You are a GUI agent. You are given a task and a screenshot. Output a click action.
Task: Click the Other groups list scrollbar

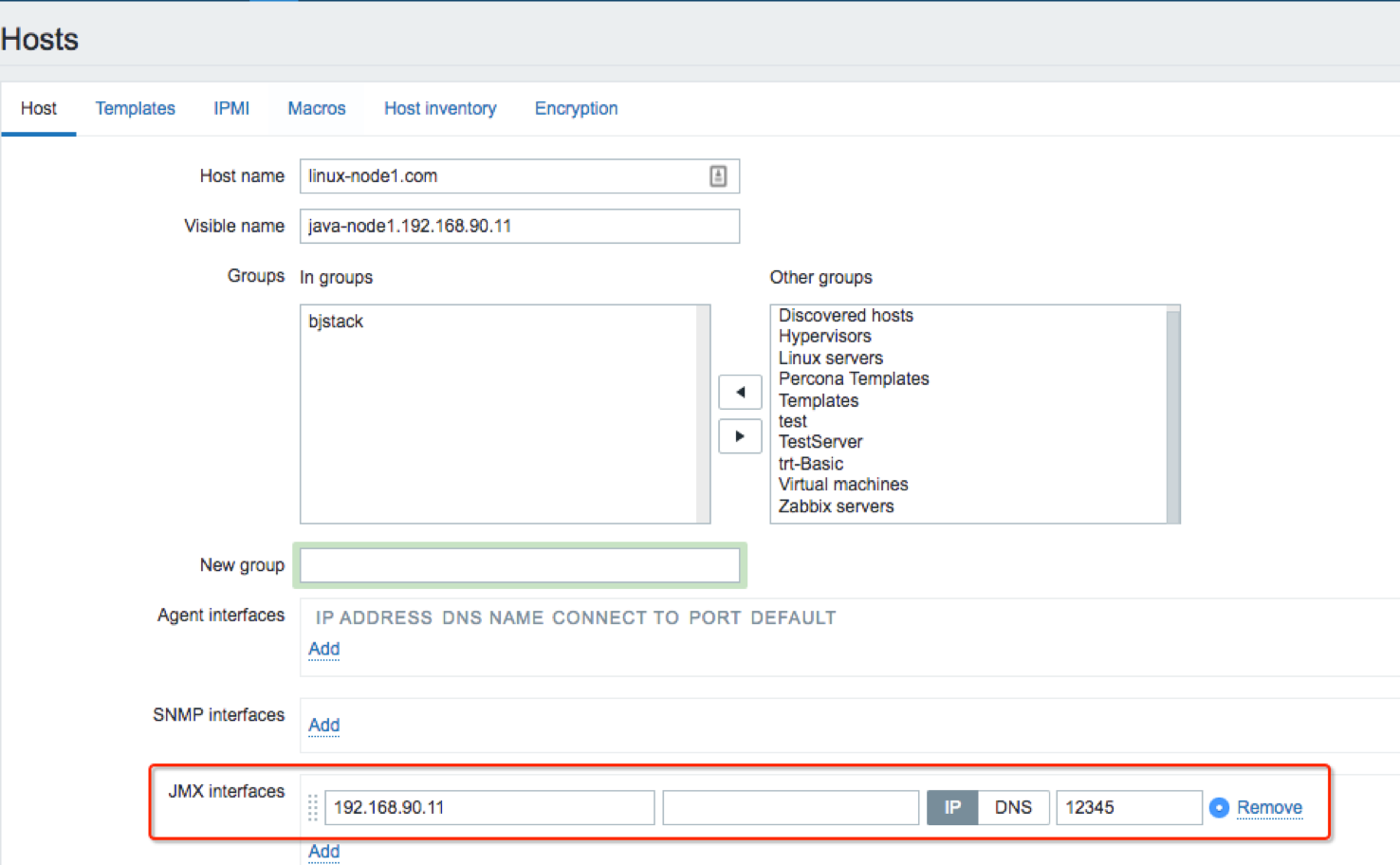[x=1173, y=414]
